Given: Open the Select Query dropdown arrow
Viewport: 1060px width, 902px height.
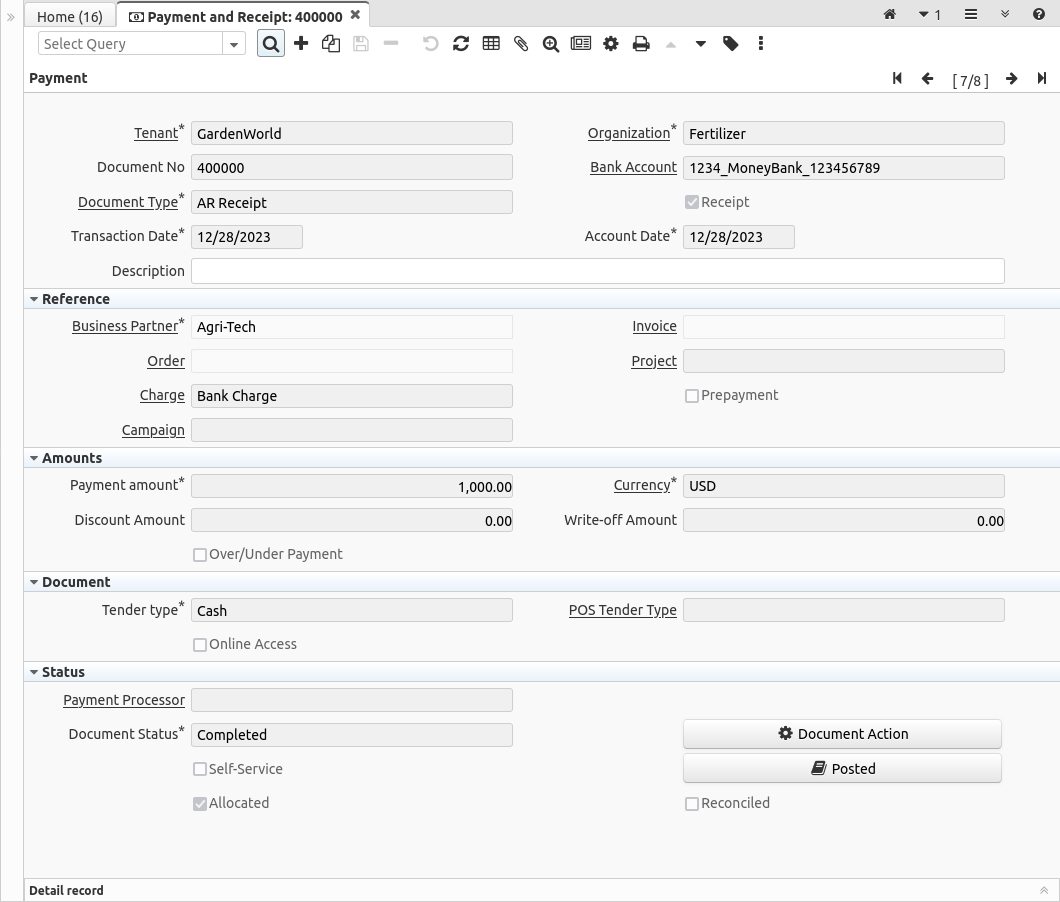Looking at the screenshot, I should click(x=234, y=44).
